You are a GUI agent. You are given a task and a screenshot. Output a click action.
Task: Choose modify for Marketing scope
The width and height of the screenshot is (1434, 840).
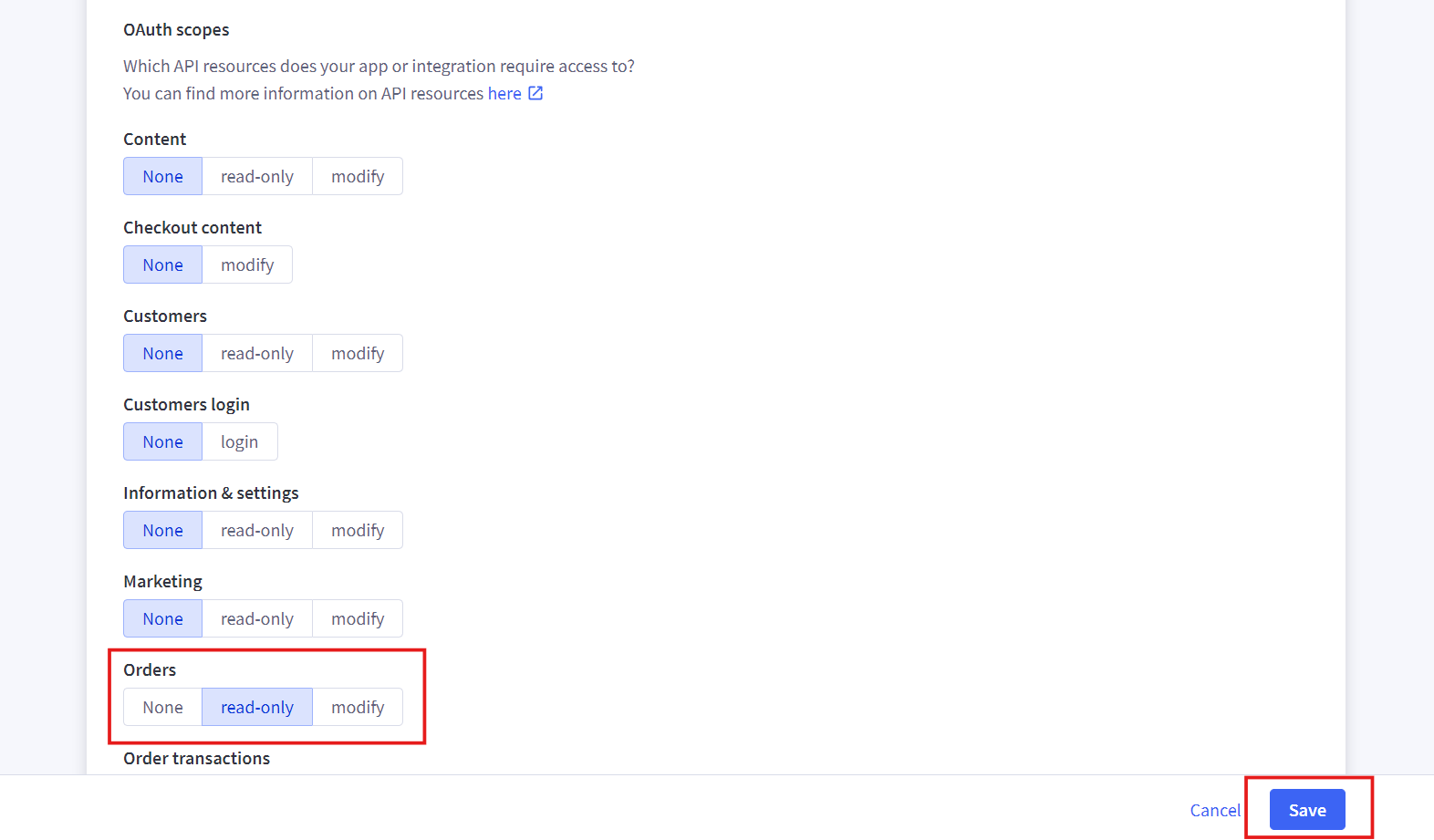click(x=358, y=618)
